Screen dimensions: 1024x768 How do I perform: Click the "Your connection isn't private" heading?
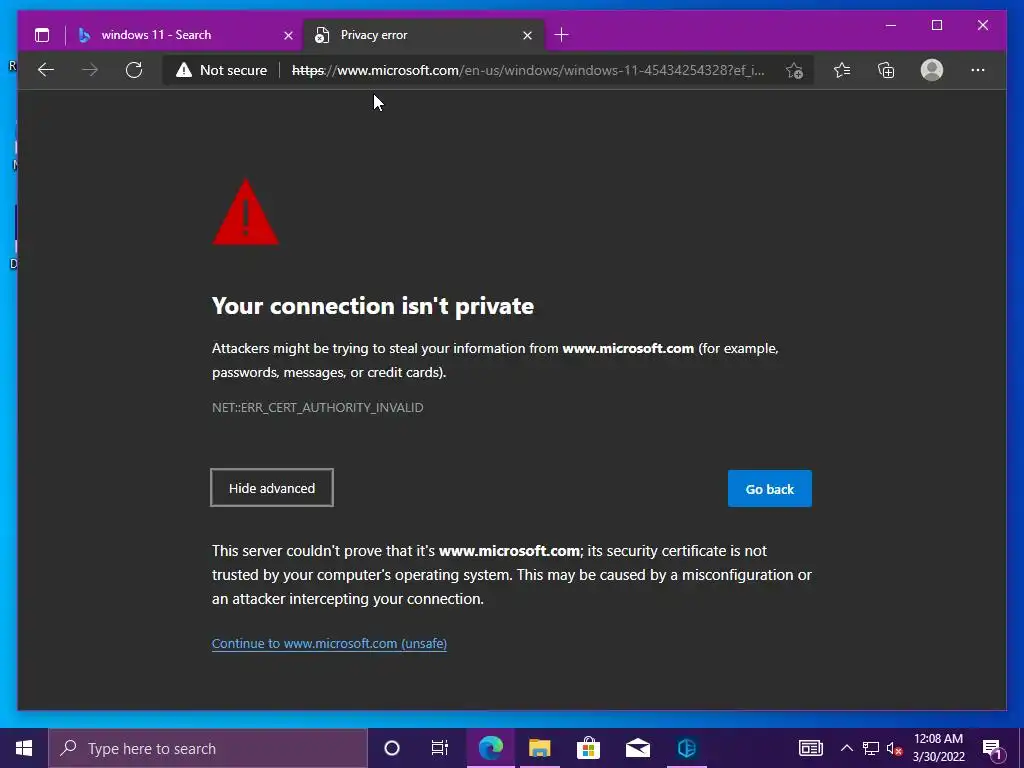pos(373,306)
